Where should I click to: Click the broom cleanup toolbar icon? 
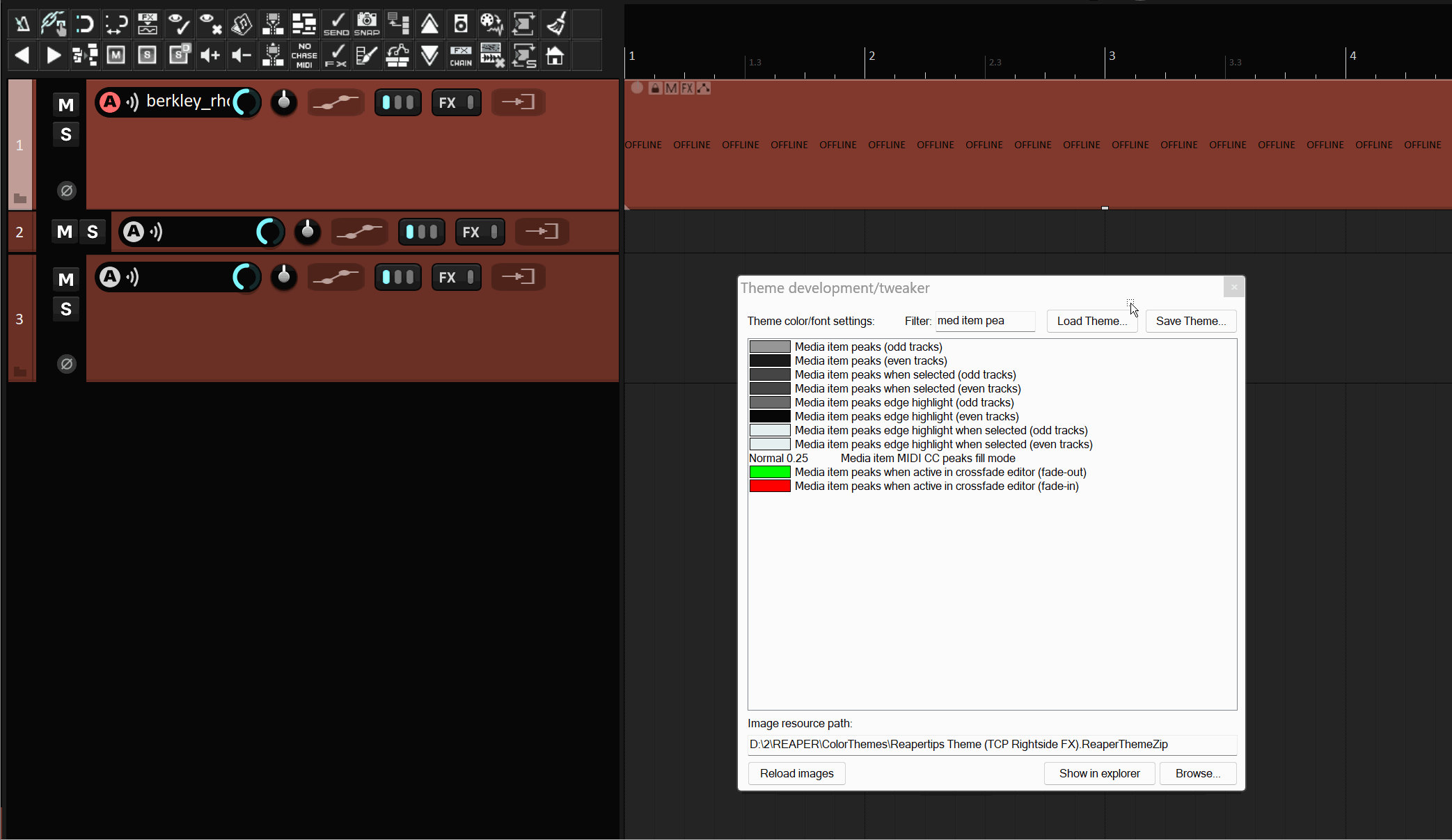pos(555,24)
